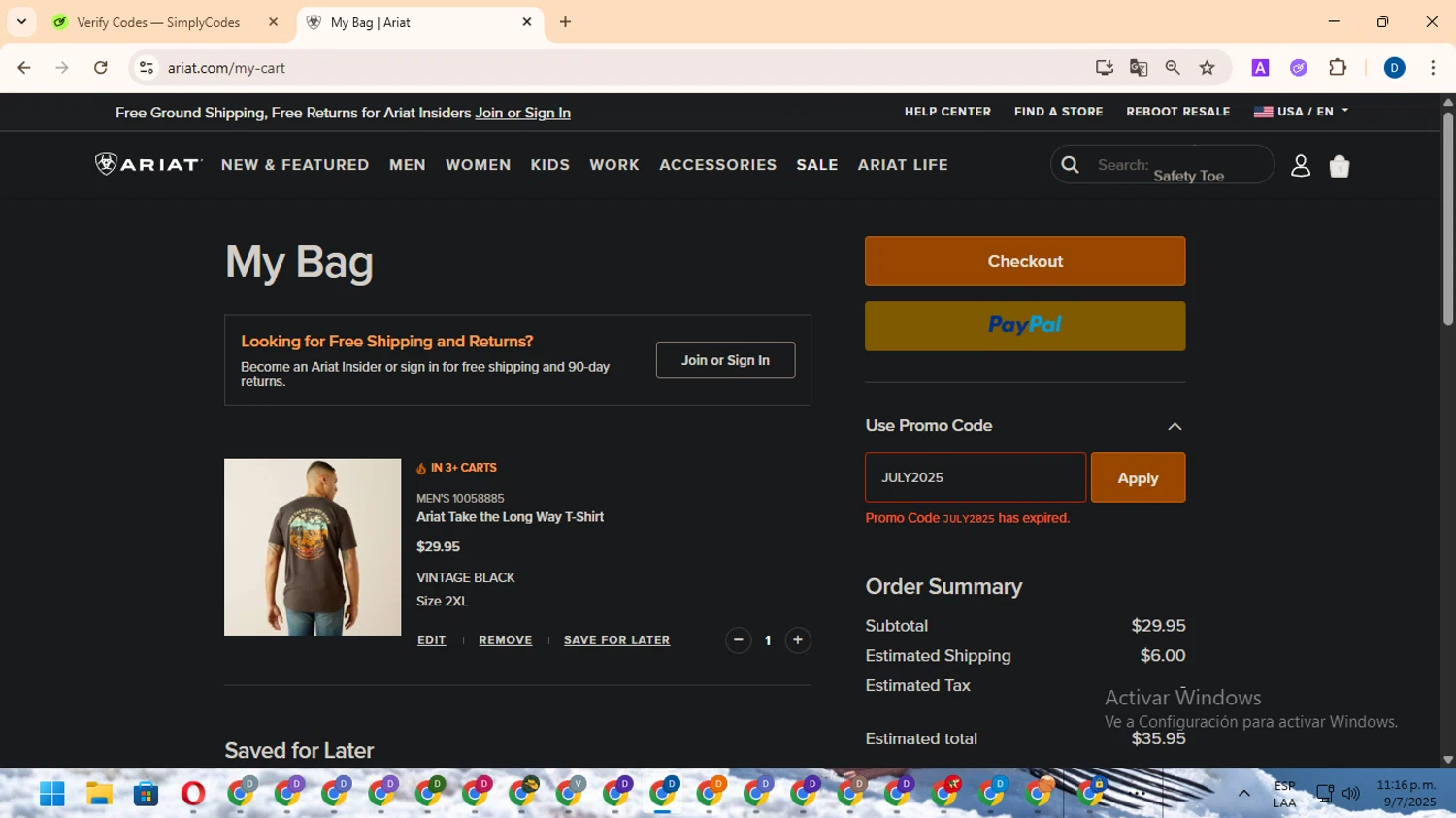Open Chrome three-dot menu

tap(1433, 68)
